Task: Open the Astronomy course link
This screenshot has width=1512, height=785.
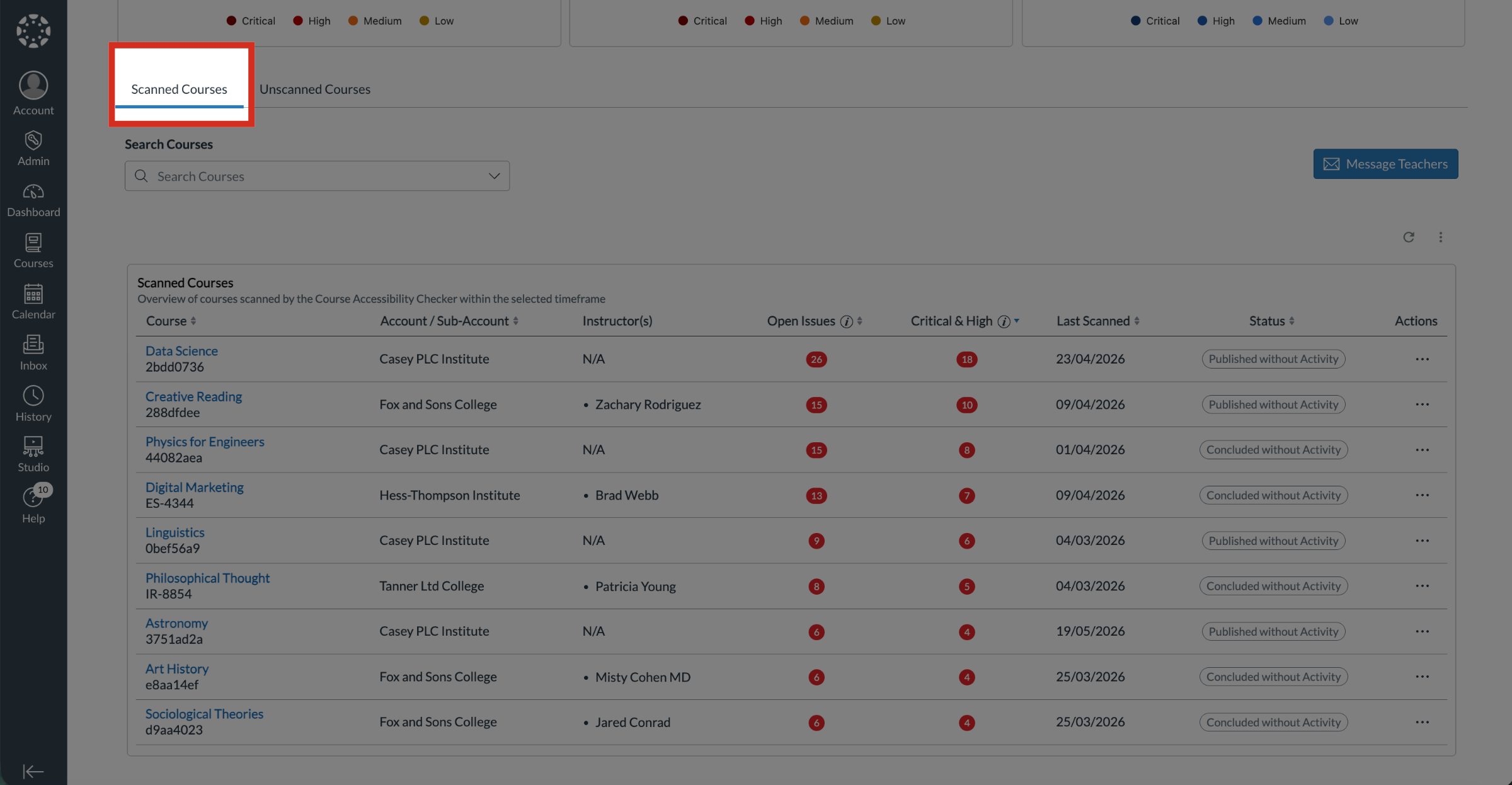Action: pos(176,623)
